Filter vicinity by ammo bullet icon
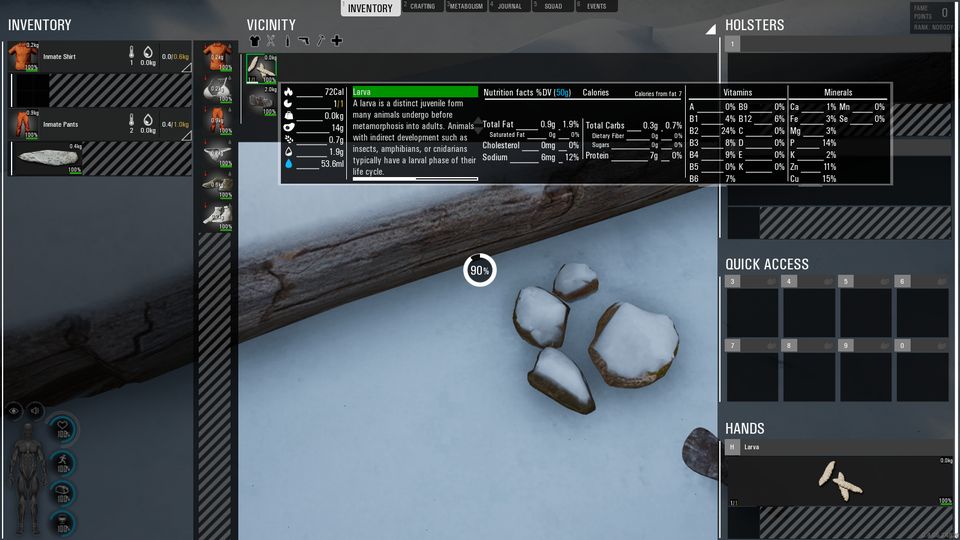Image resolution: width=960 pixels, height=540 pixels. coord(287,41)
